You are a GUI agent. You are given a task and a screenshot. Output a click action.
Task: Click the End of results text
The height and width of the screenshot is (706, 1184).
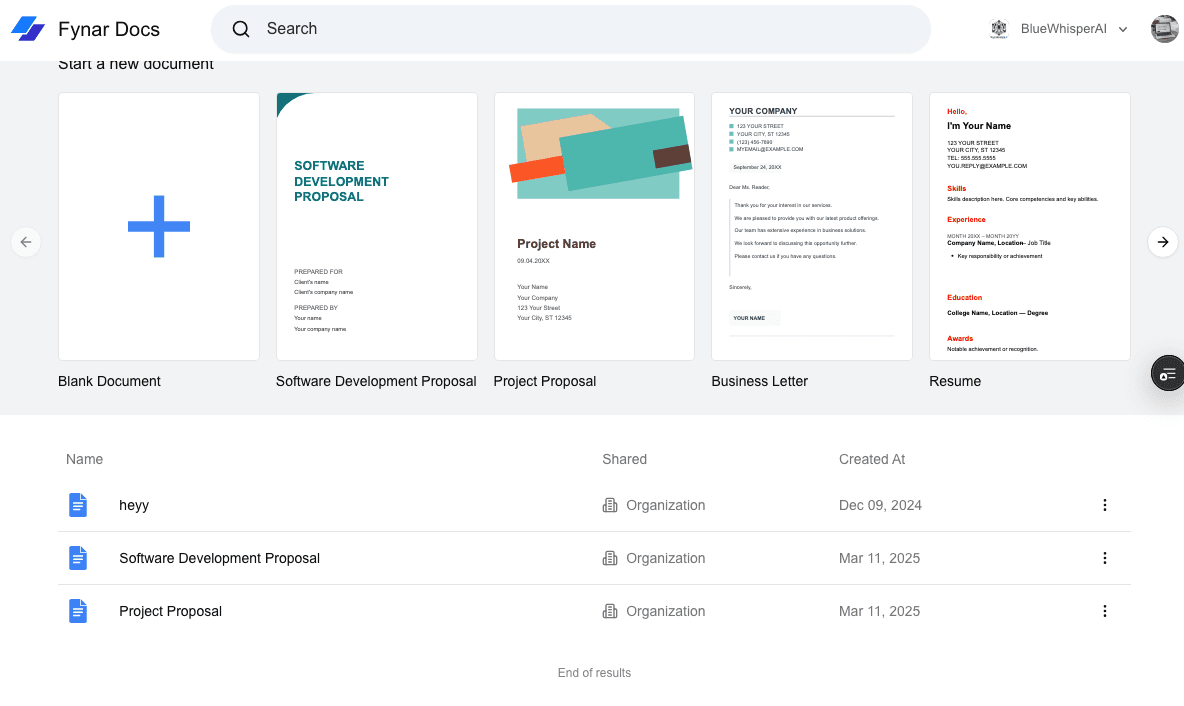(x=594, y=673)
